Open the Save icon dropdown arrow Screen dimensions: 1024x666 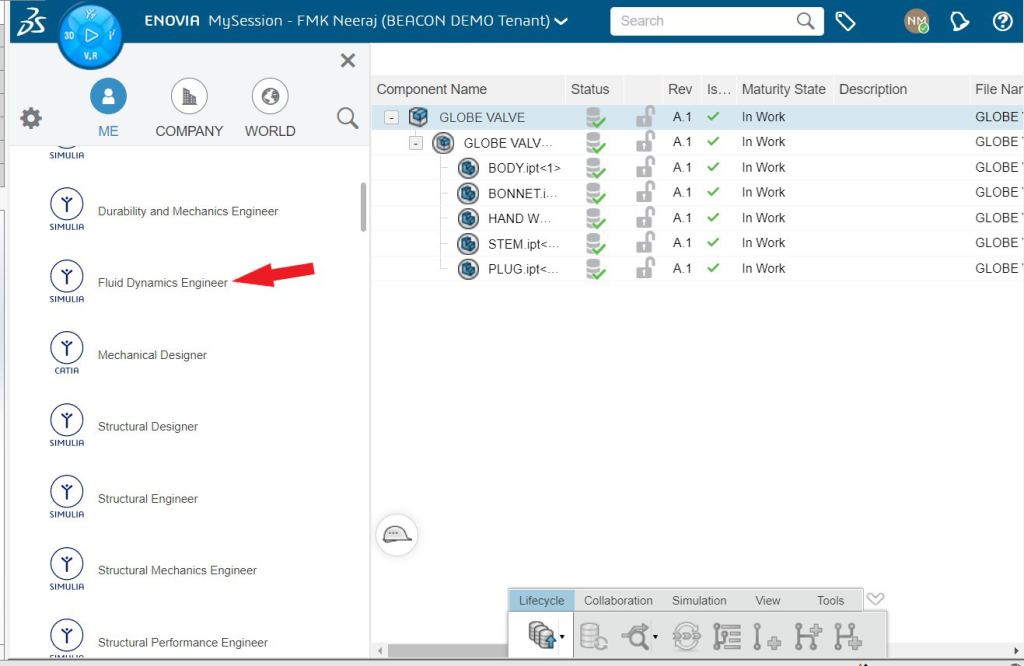pyautogui.click(x=562, y=637)
